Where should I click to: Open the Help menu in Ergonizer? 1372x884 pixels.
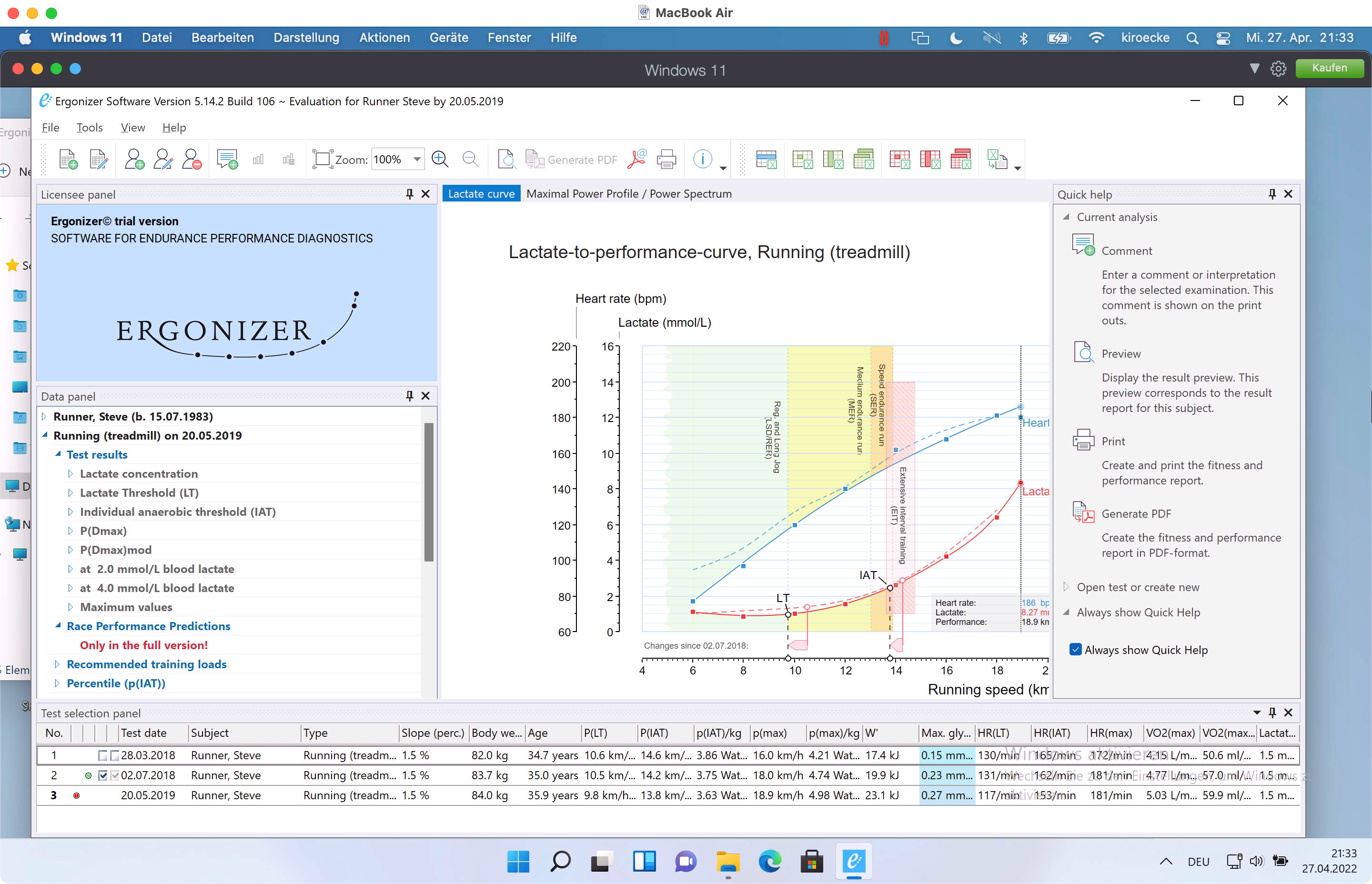[174, 127]
